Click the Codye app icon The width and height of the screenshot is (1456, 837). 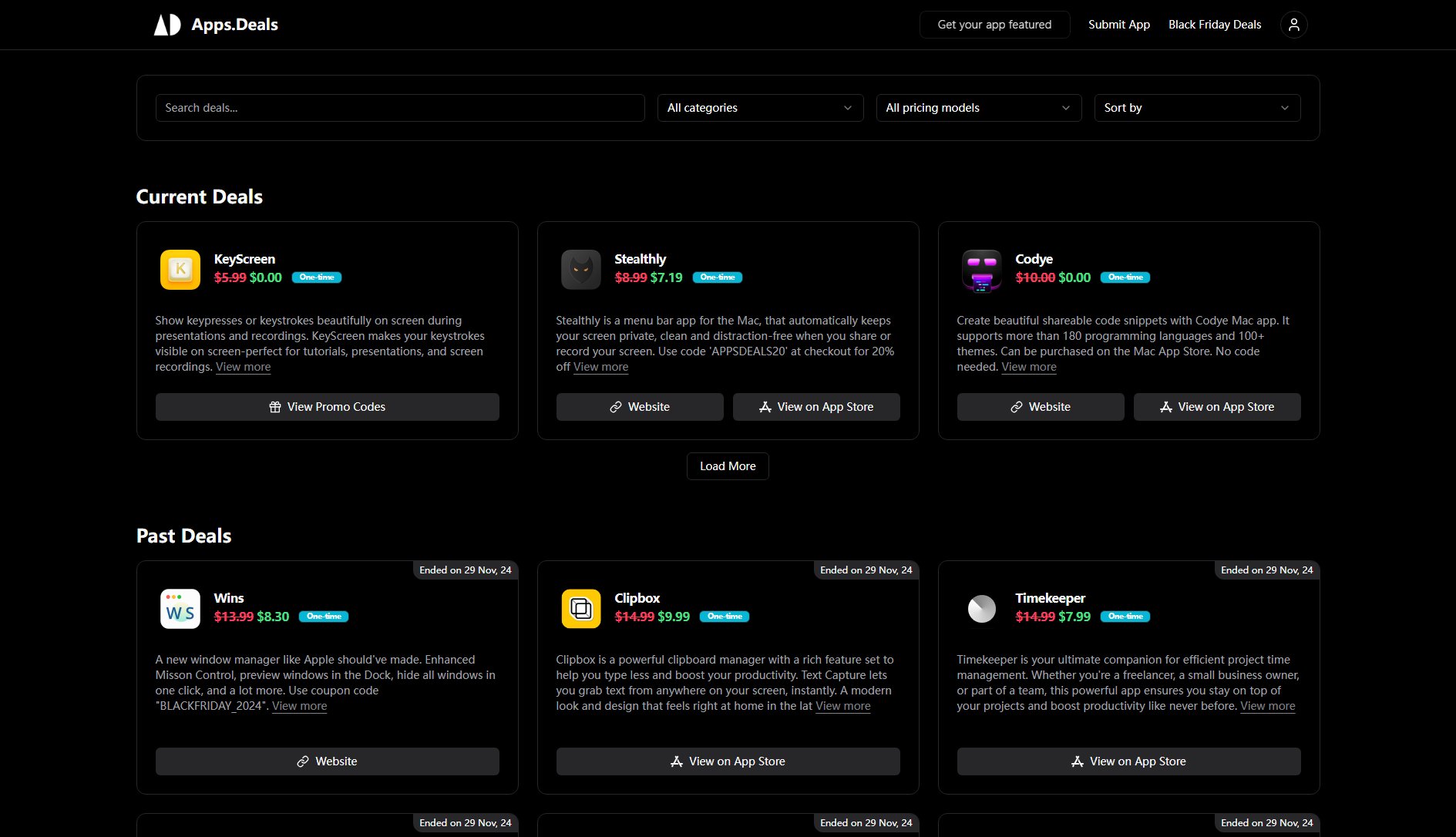(981, 269)
